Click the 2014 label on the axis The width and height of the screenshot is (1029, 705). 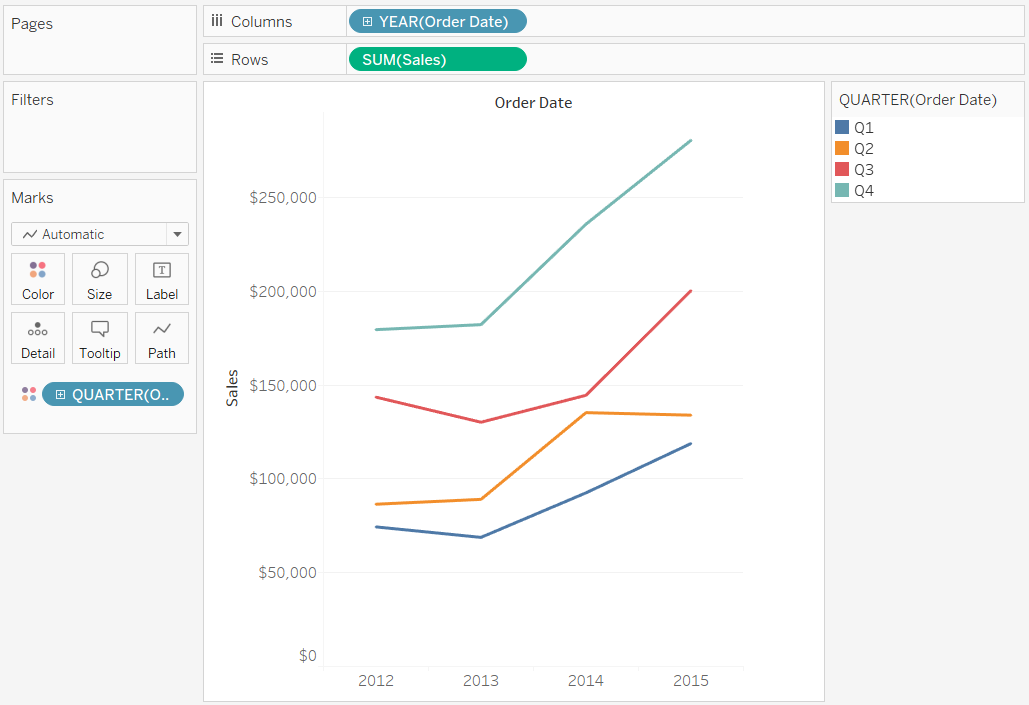click(x=585, y=681)
